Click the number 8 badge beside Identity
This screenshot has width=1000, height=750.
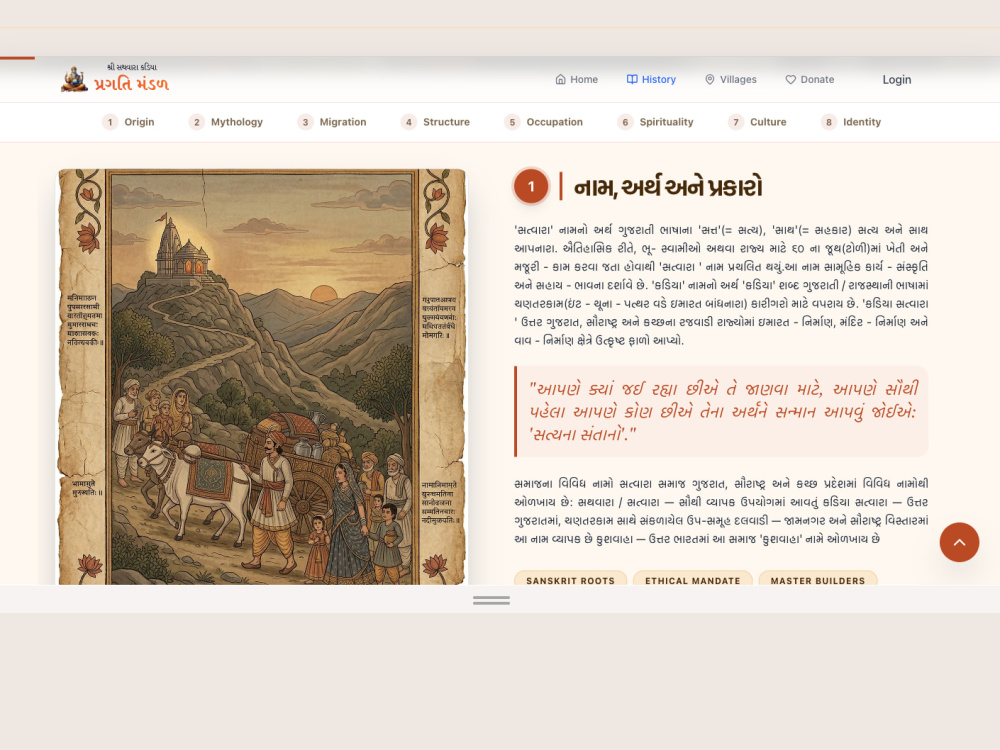click(828, 122)
